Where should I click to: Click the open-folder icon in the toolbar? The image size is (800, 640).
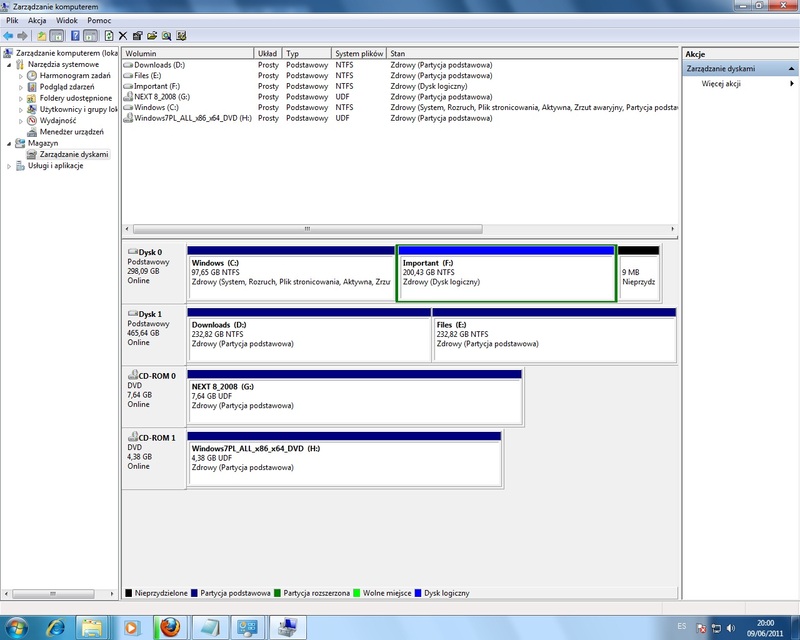(x=152, y=36)
